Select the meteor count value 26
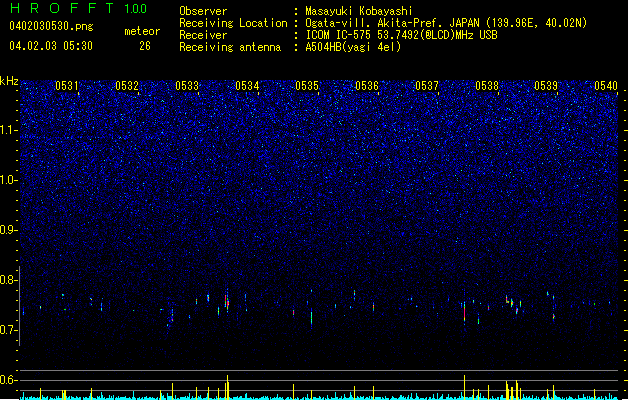The width and height of the screenshot is (629, 400). 145,46
